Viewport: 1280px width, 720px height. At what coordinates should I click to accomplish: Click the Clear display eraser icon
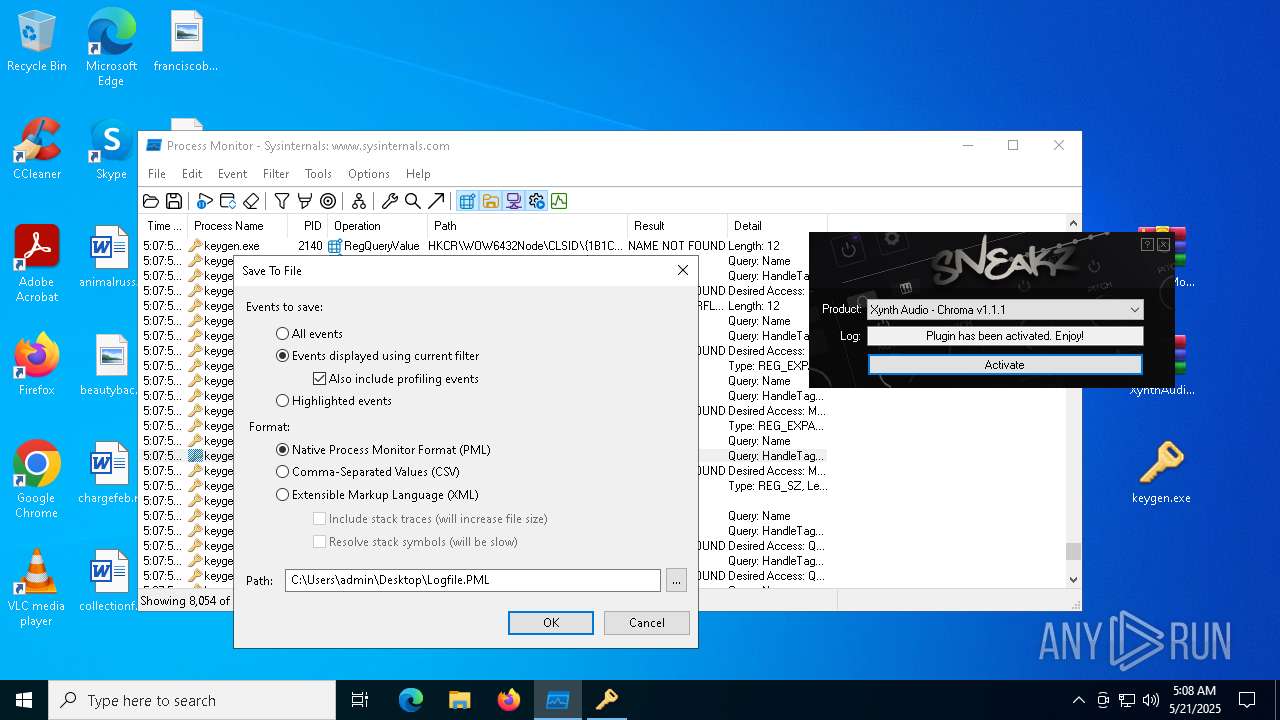click(x=251, y=201)
